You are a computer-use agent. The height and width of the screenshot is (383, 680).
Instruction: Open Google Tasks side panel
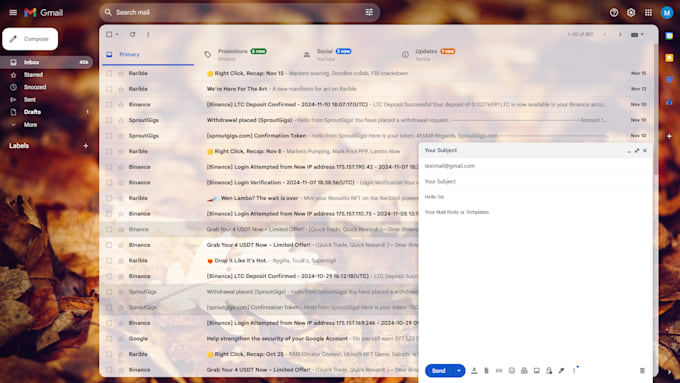[669, 79]
